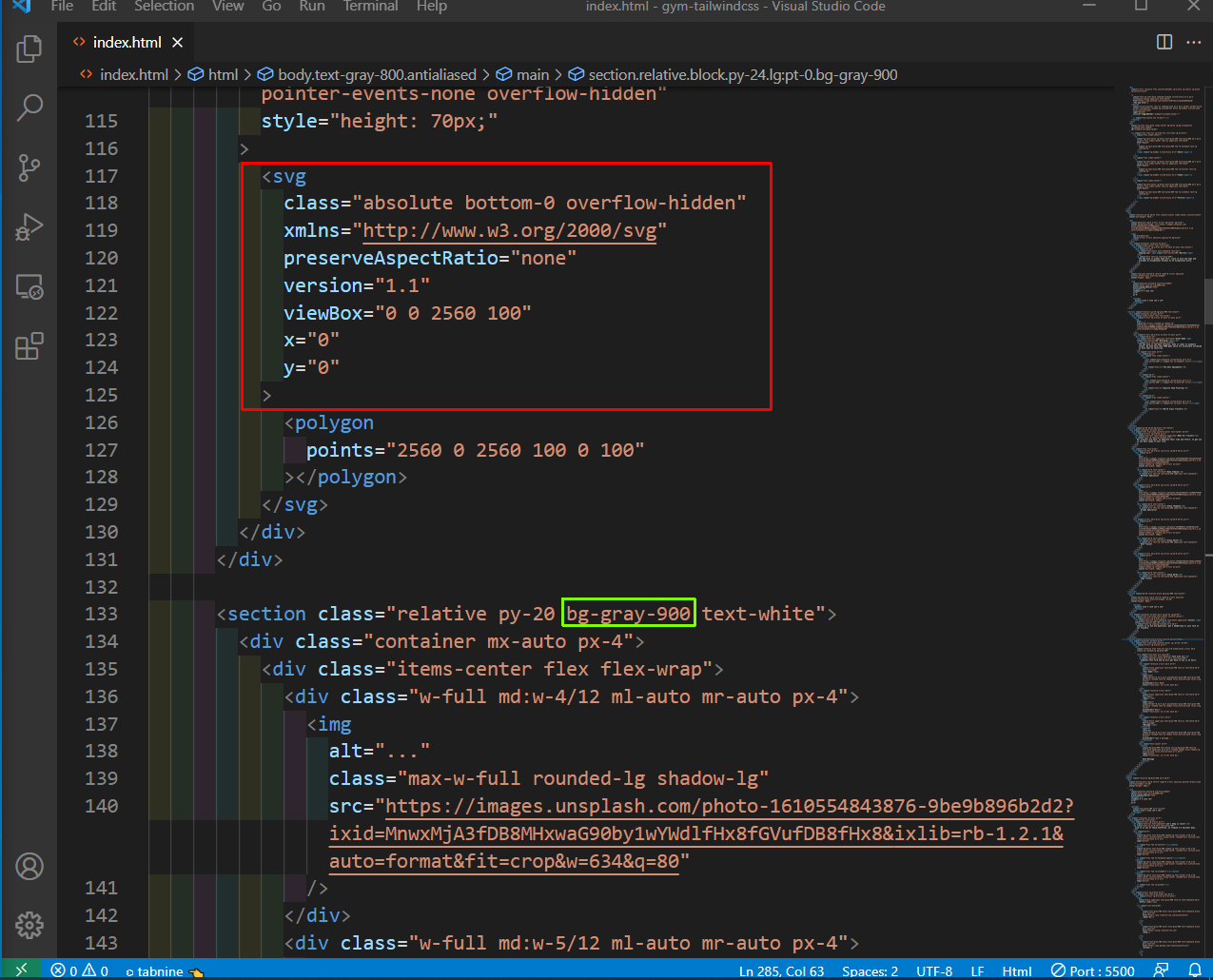
Task: Open the Help menu
Action: pos(431,6)
